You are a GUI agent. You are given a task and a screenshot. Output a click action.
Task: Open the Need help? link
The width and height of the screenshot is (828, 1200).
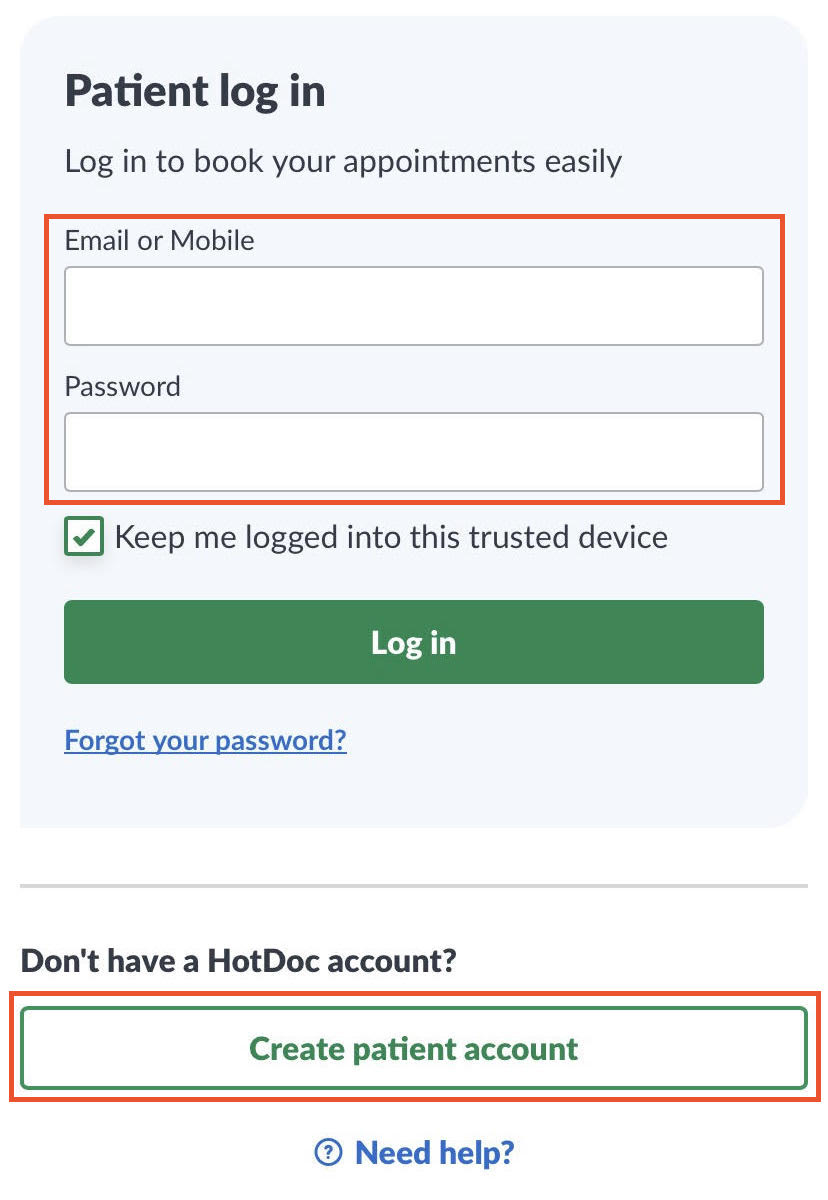(x=434, y=1153)
